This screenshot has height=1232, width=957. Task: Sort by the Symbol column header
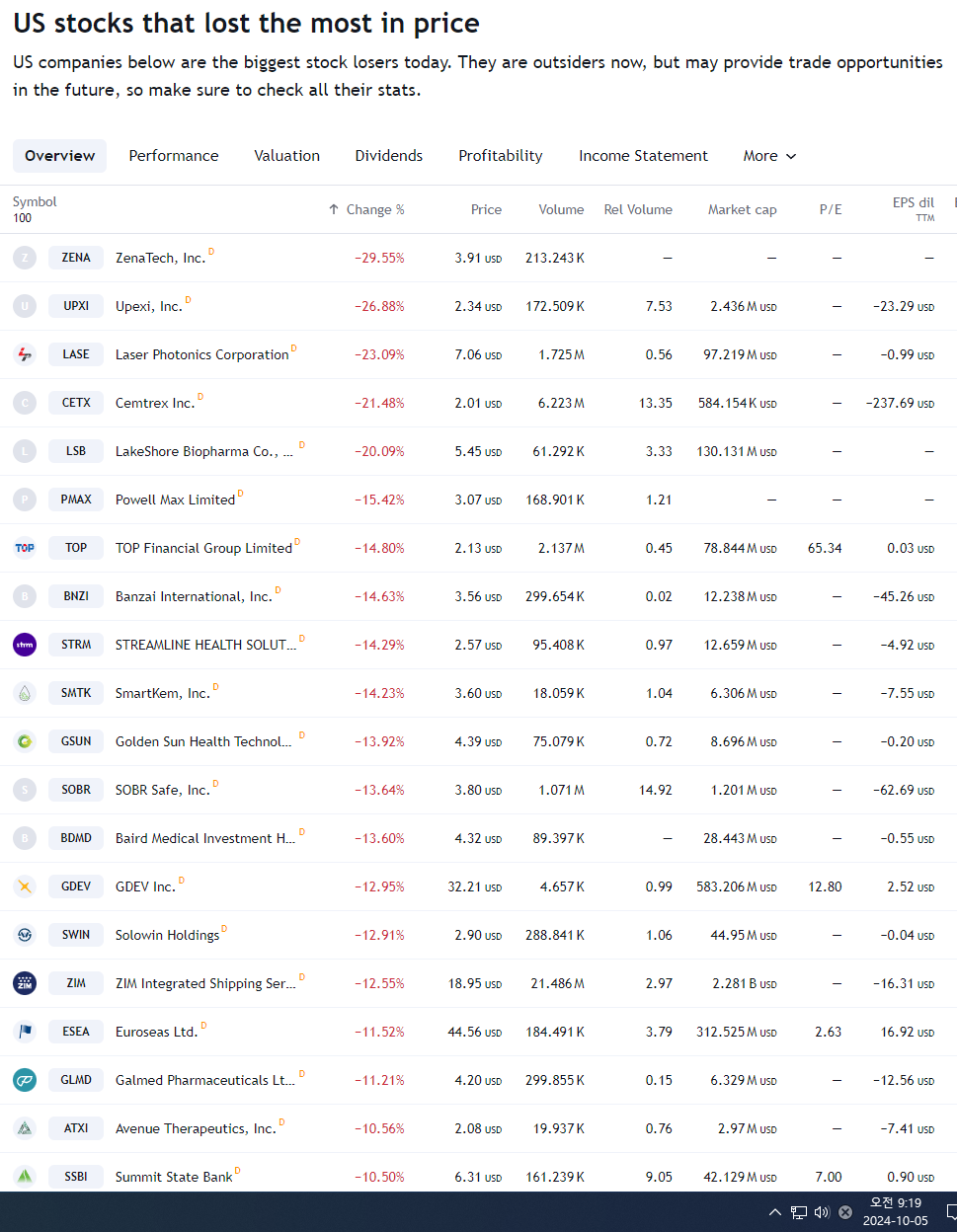(x=35, y=202)
